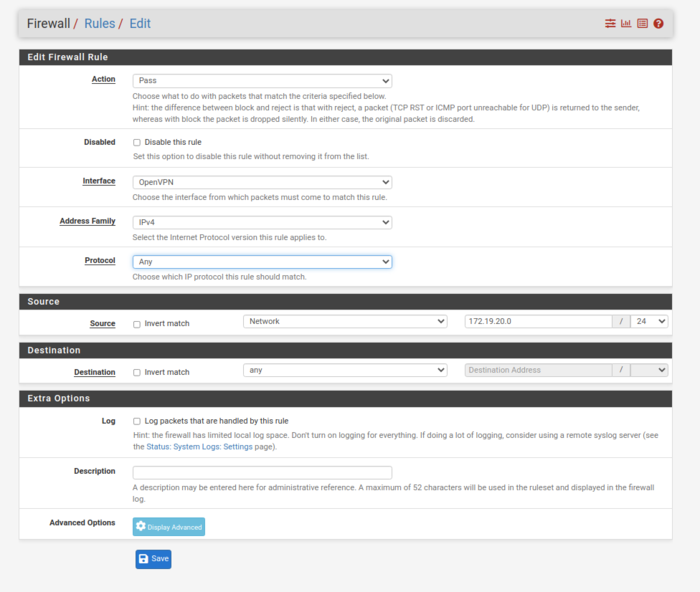The image size is (700, 592).
Task: Click the gear icon on Display Advanced
Action: point(141,526)
